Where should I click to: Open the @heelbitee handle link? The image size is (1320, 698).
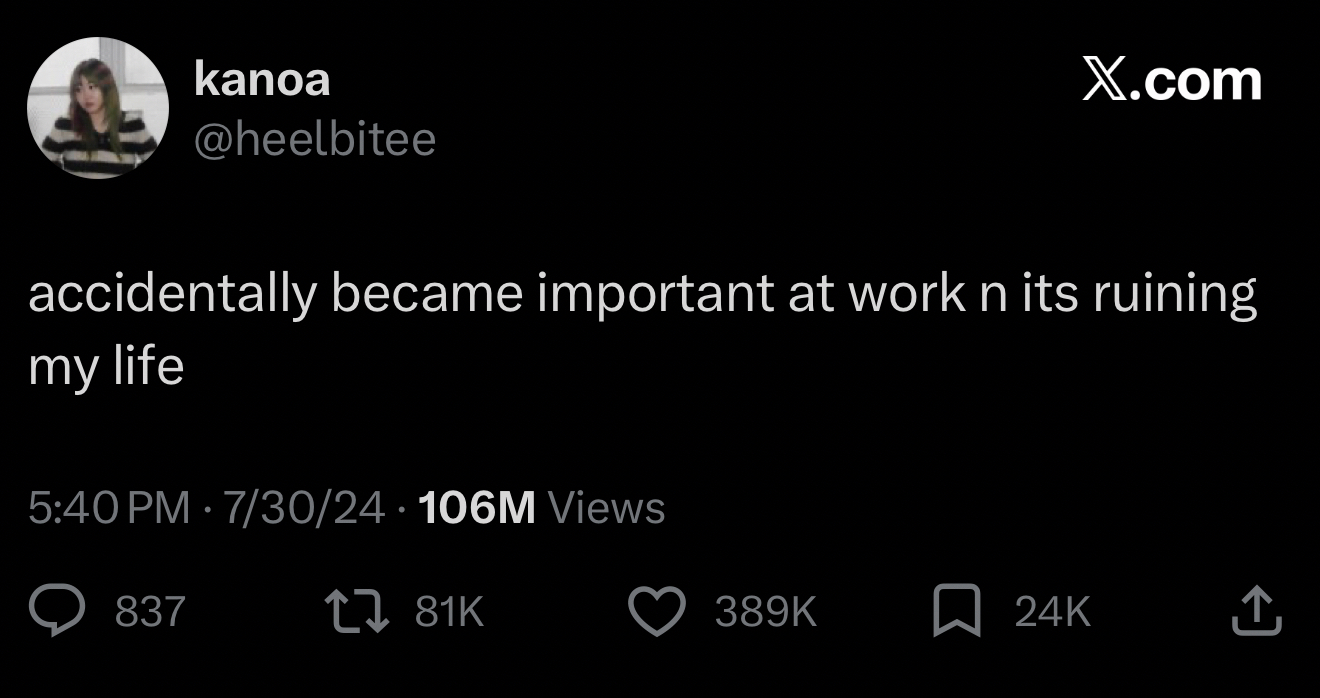(x=315, y=140)
